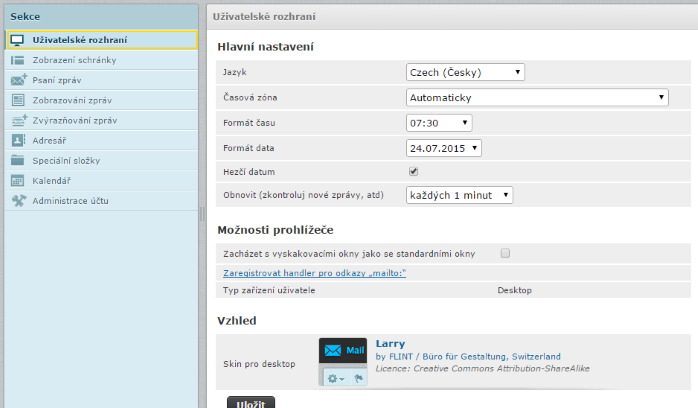Open the Formát data dropdown
The height and width of the screenshot is (408, 698).
[x=444, y=148]
